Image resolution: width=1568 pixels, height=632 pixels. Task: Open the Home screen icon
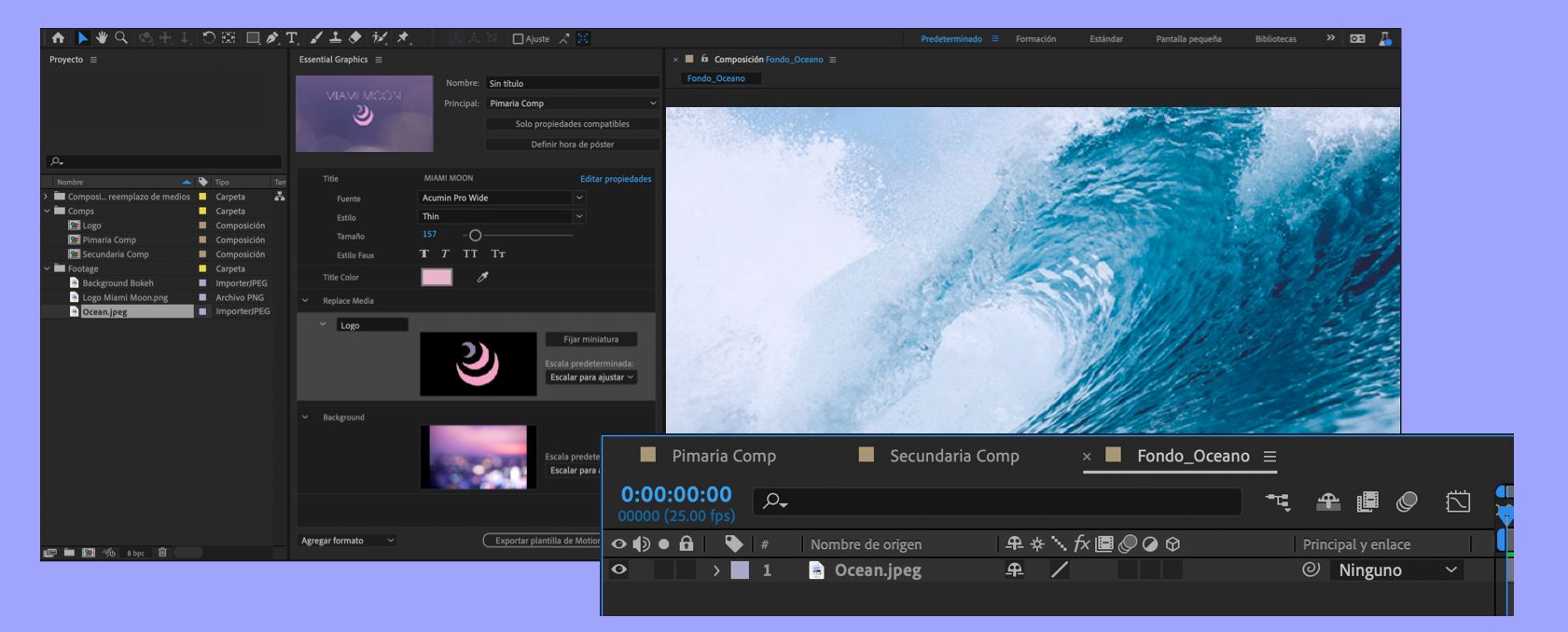[x=58, y=38]
